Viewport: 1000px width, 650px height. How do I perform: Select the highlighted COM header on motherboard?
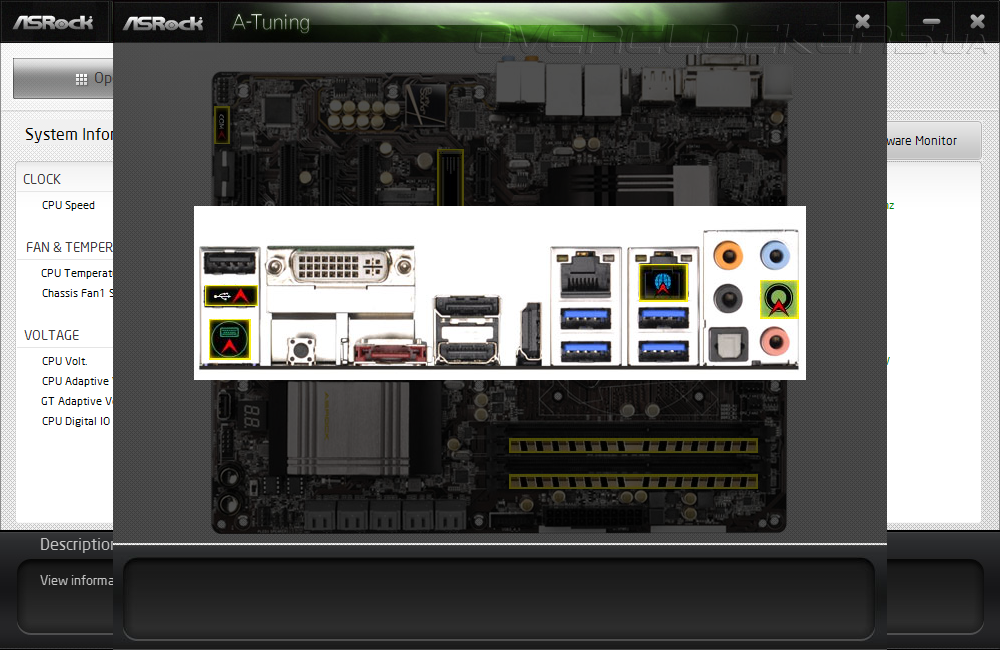click(x=221, y=125)
